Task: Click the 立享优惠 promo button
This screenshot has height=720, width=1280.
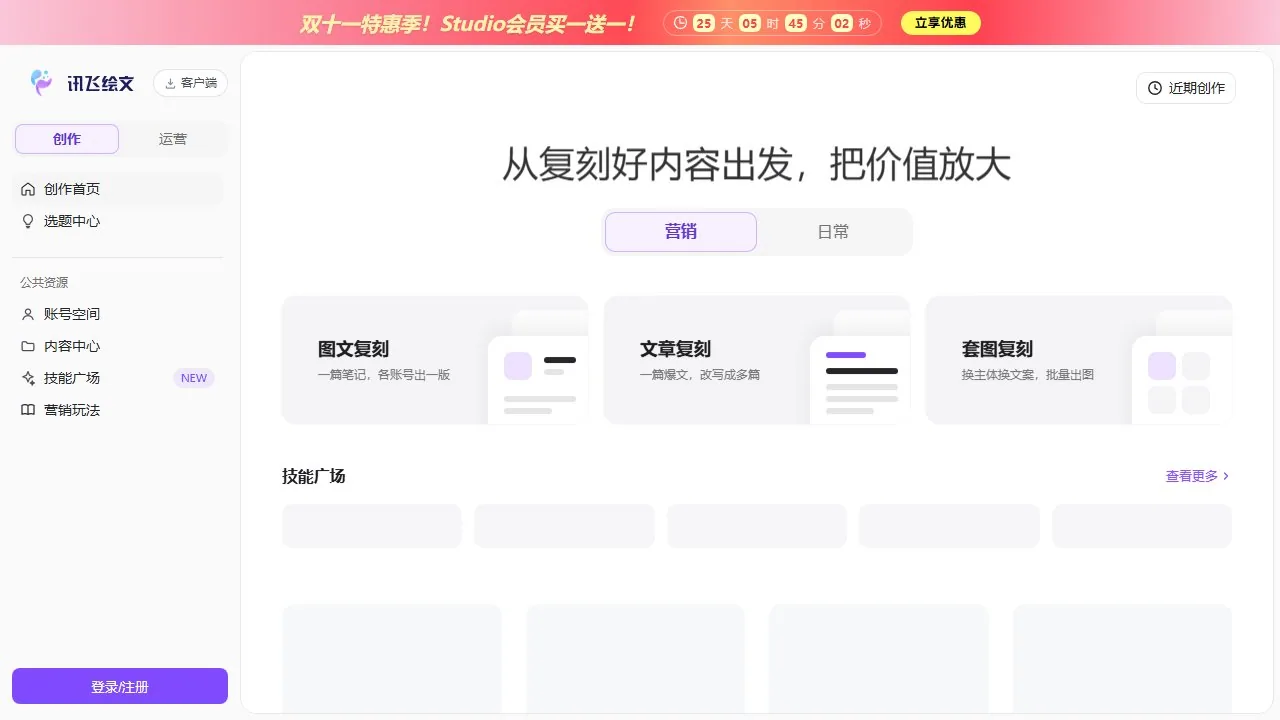Action: 941,23
